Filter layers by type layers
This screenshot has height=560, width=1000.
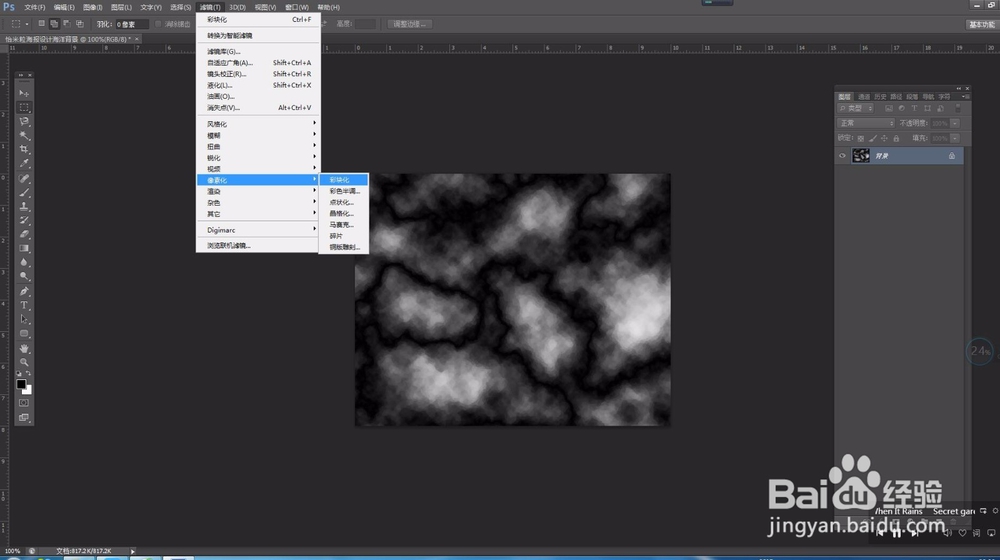pyautogui.click(x=914, y=108)
